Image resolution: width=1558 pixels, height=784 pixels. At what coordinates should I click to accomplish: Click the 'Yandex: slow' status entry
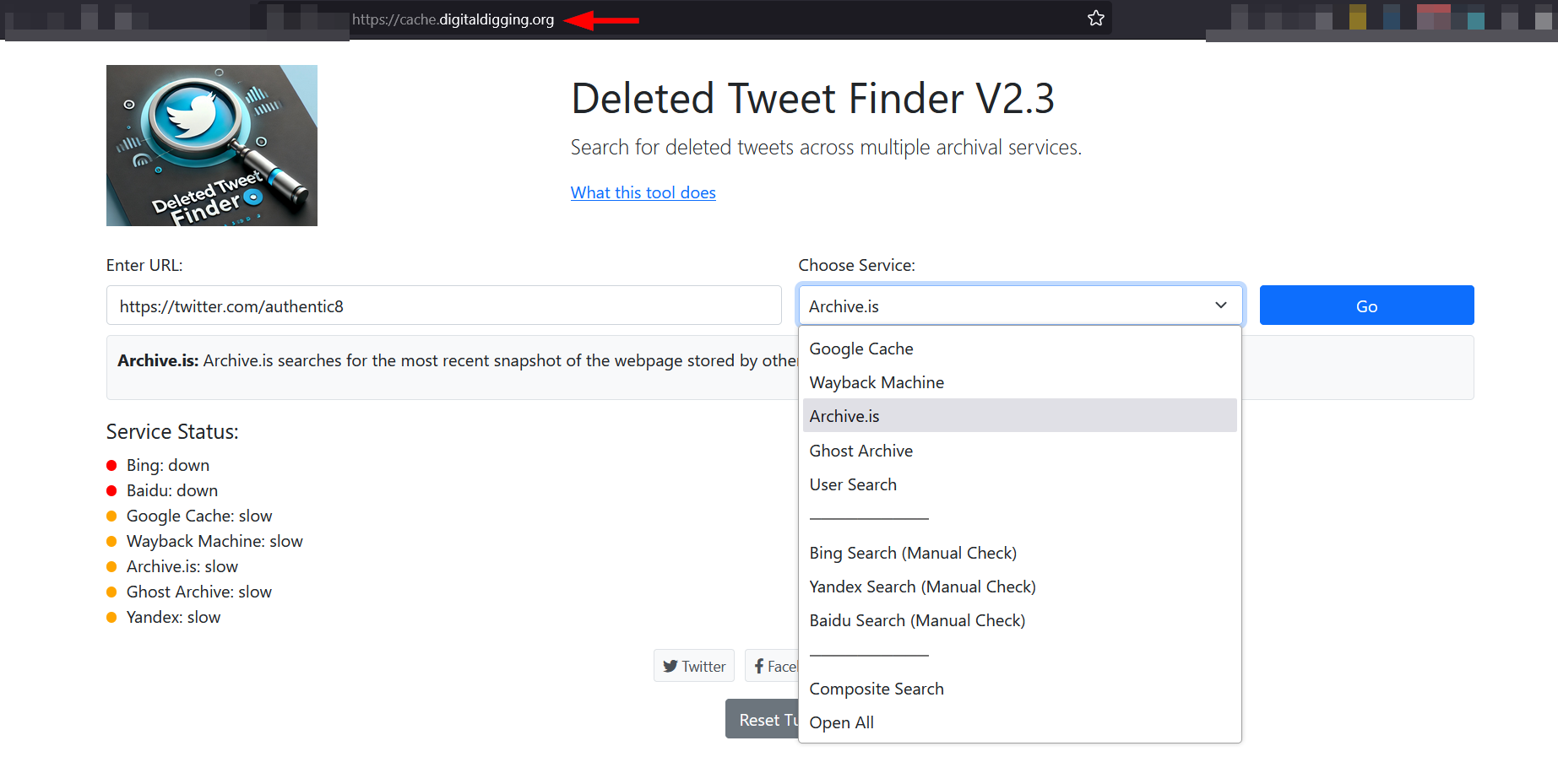[x=164, y=617]
